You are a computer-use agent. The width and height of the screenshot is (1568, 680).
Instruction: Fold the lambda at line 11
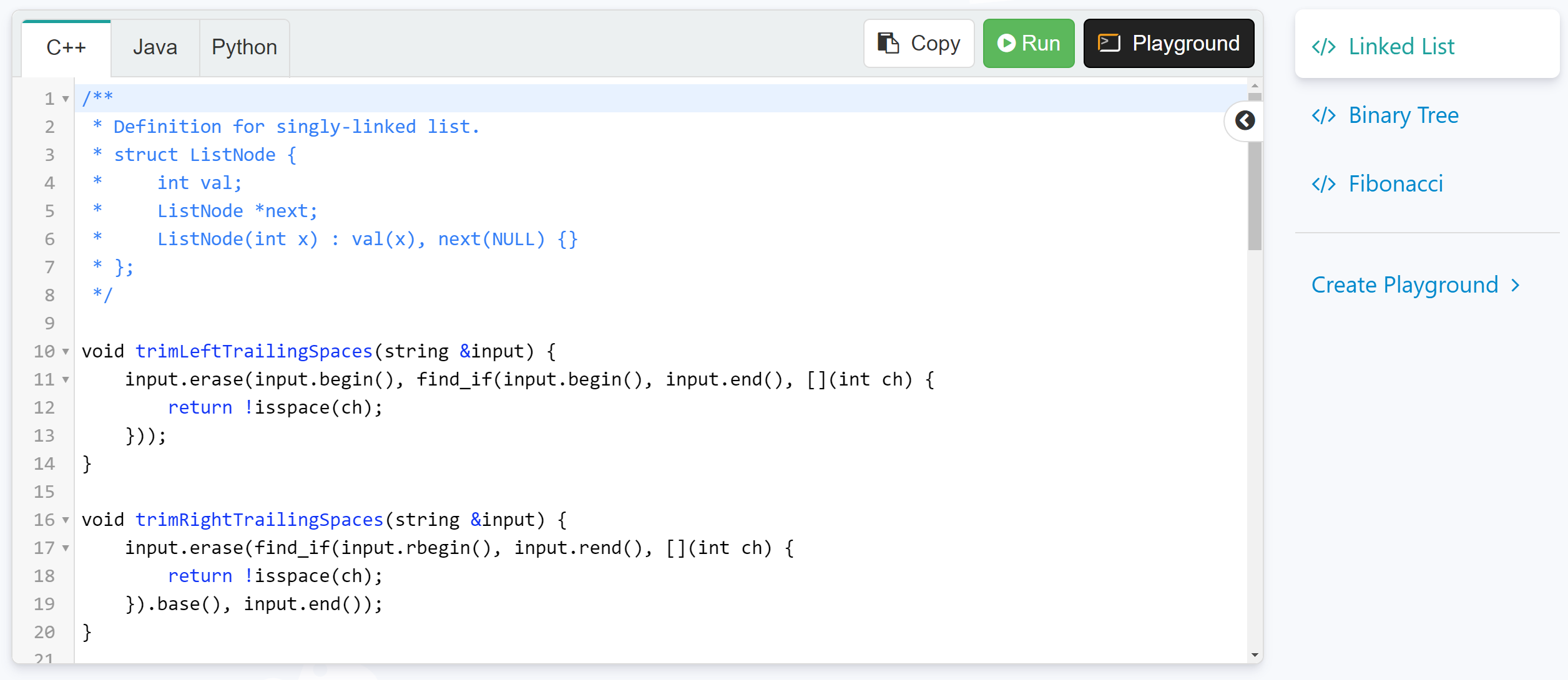click(x=66, y=380)
